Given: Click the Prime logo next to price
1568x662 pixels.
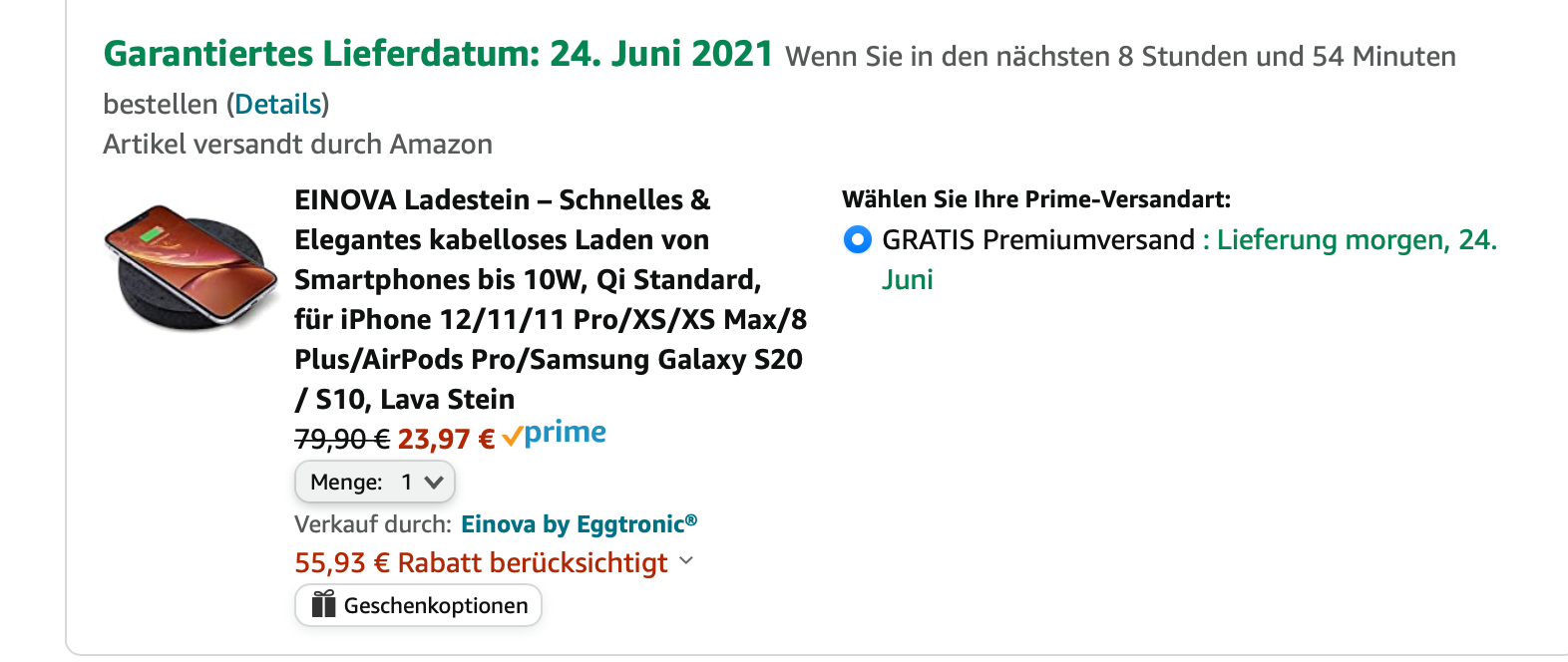Looking at the screenshot, I should point(565,433).
